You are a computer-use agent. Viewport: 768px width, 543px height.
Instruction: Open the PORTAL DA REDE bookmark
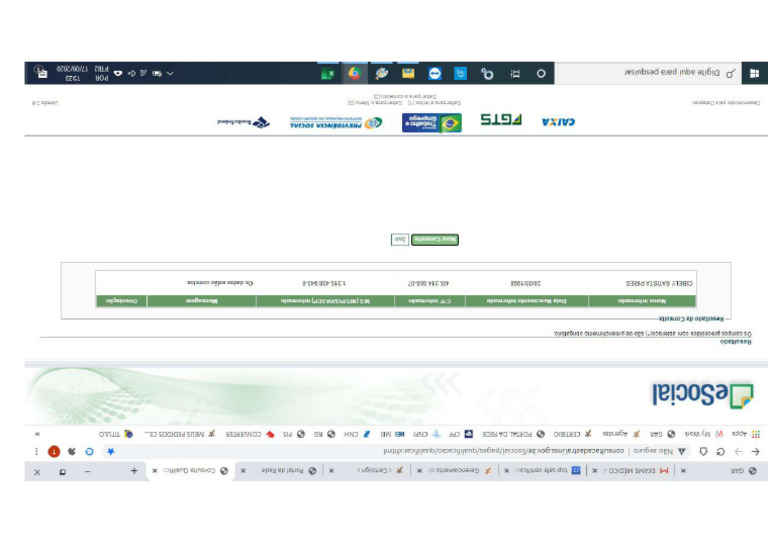(x=513, y=434)
